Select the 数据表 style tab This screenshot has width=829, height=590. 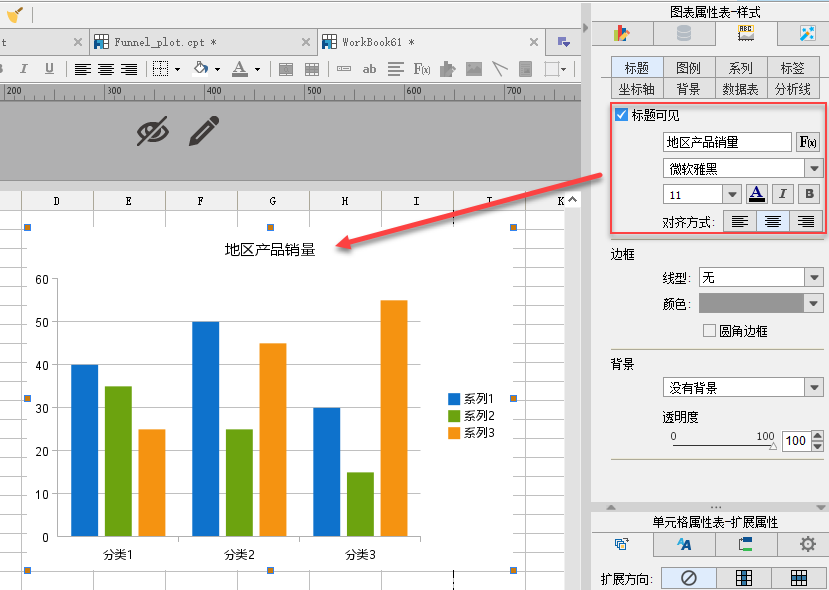pyautogui.click(x=740, y=88)
